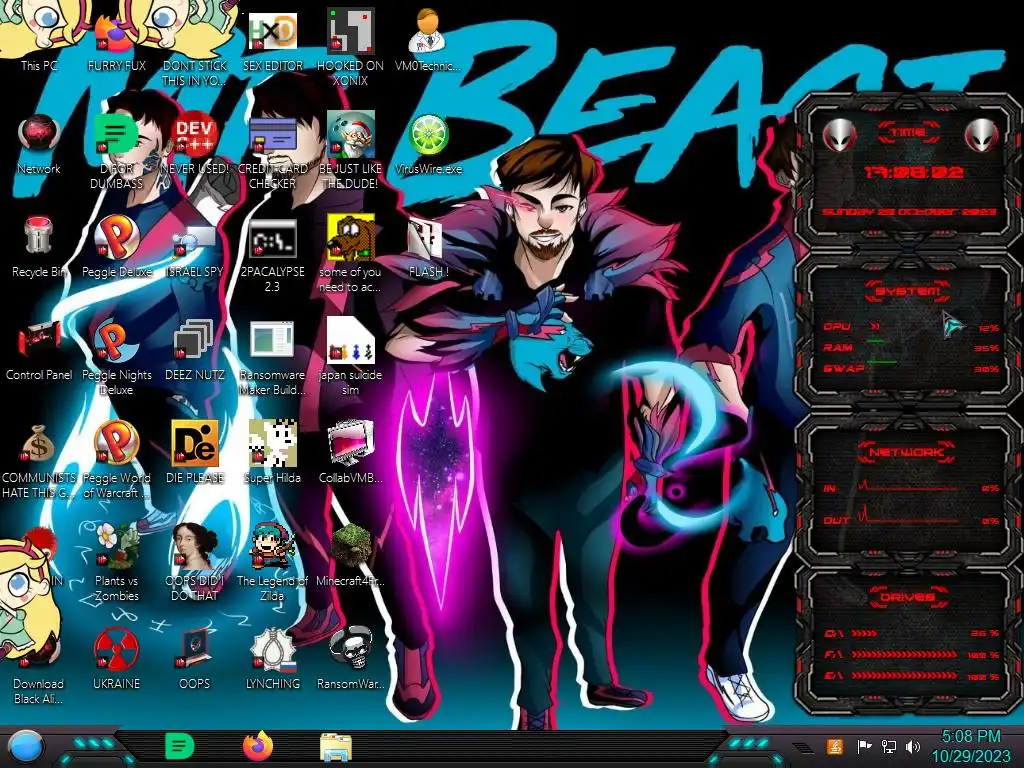The width and height of the screenshot is (1024, 768).
Task: Open the clock showing 5:08 PM
Action: pos(970,746)
